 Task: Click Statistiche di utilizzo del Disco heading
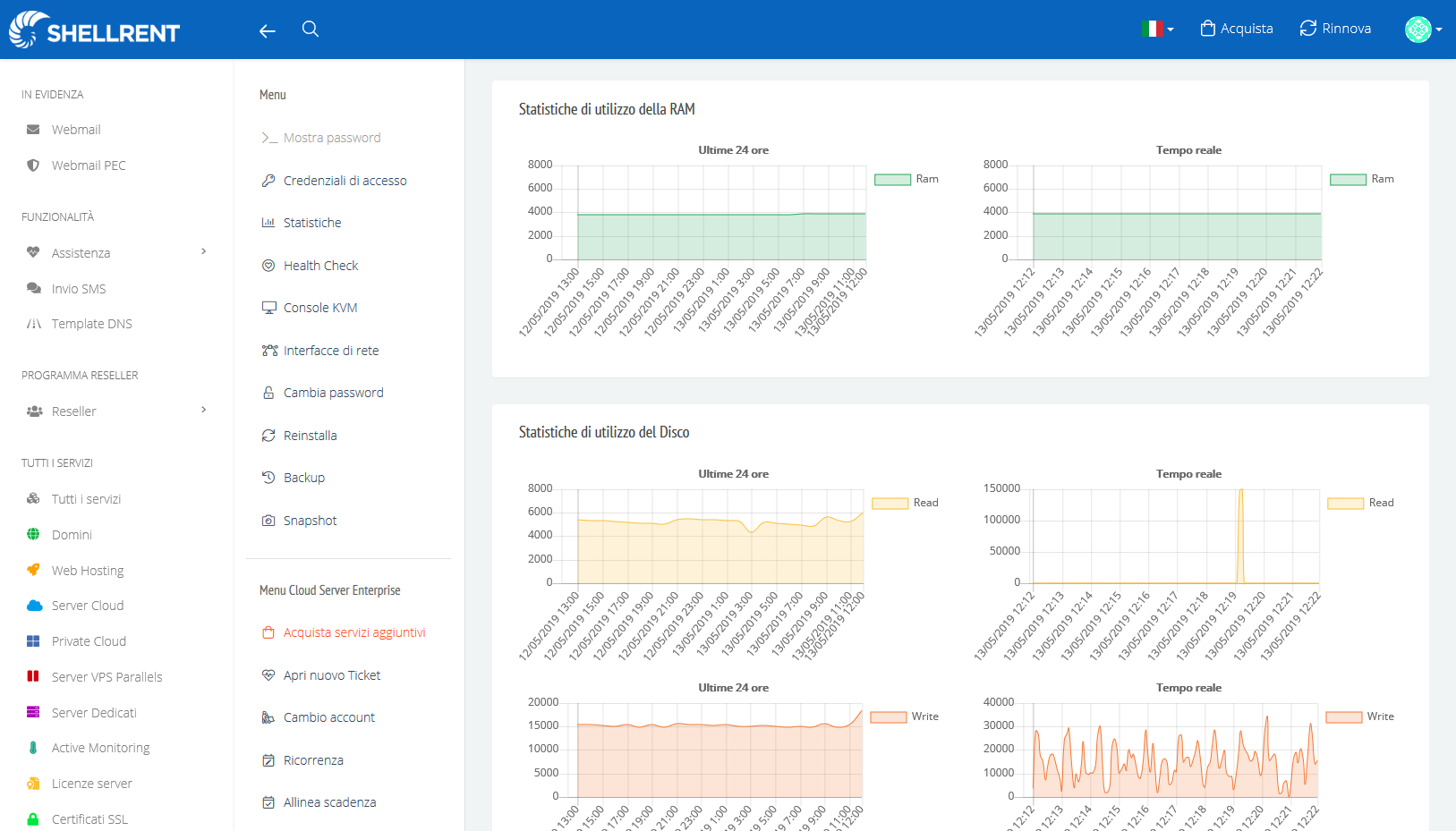604,432
